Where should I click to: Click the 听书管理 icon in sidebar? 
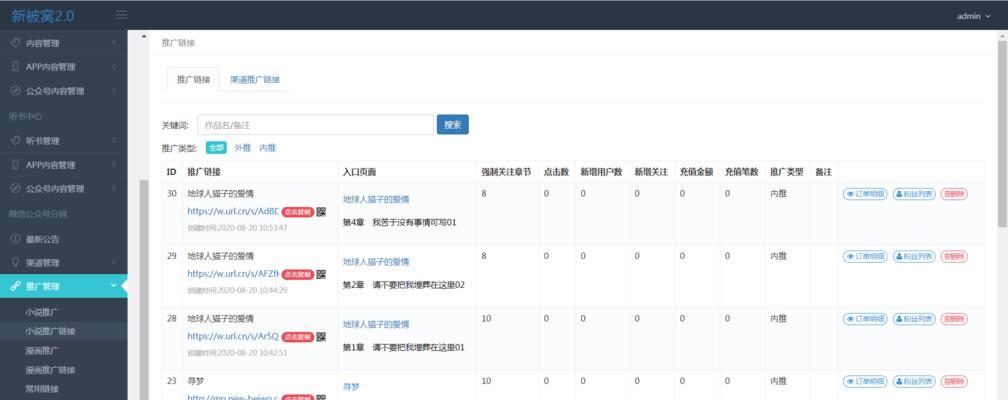pos(15,141)
